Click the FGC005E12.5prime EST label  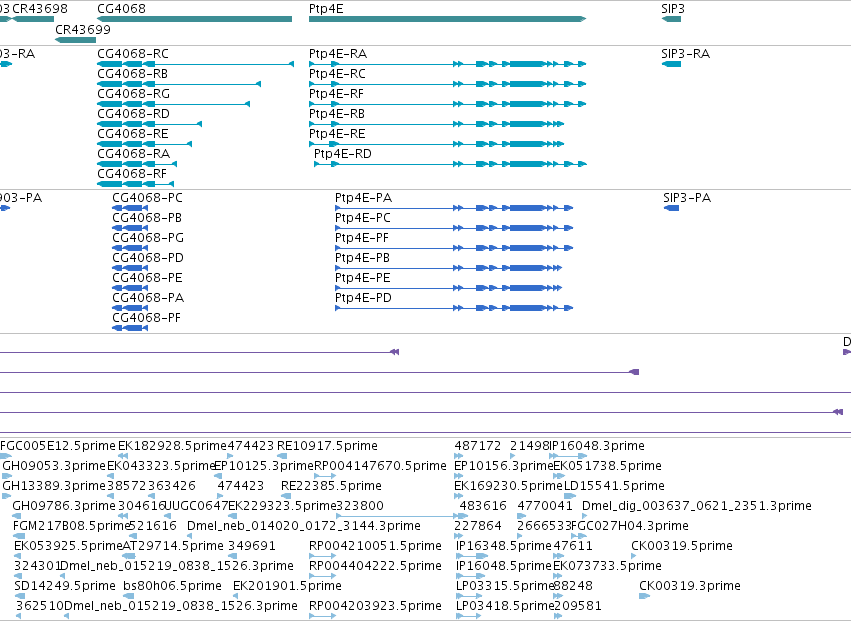58,446
